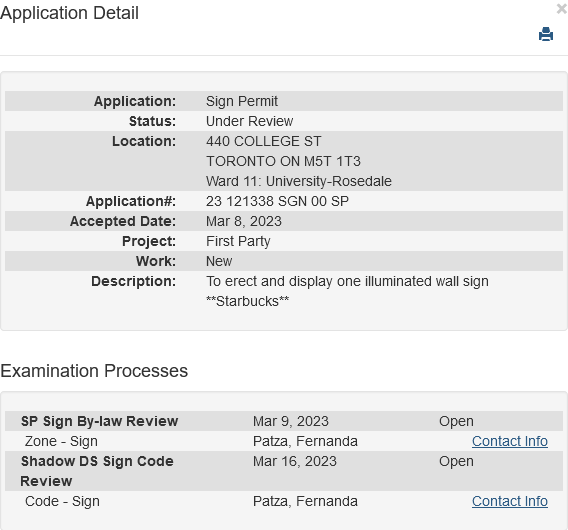Click the '**Starbucks**' description text
568x530 pixels.
click(247, 301)
